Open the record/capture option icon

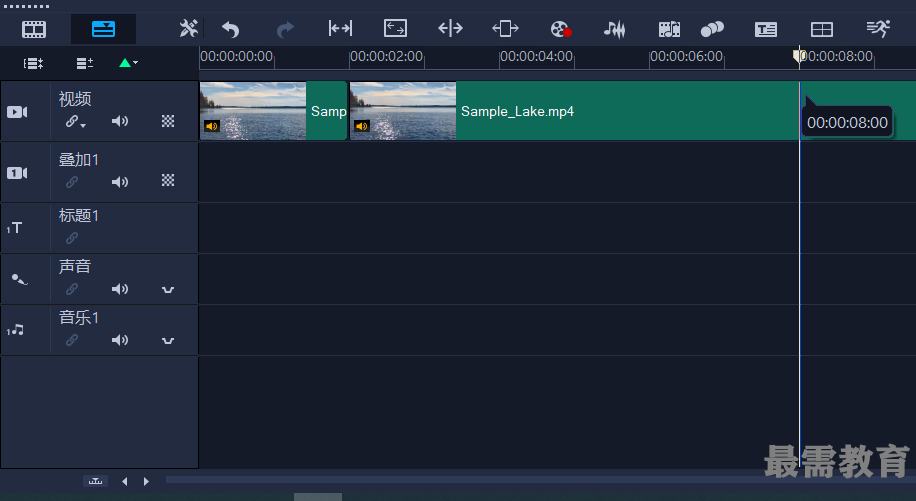pos(561,29)
